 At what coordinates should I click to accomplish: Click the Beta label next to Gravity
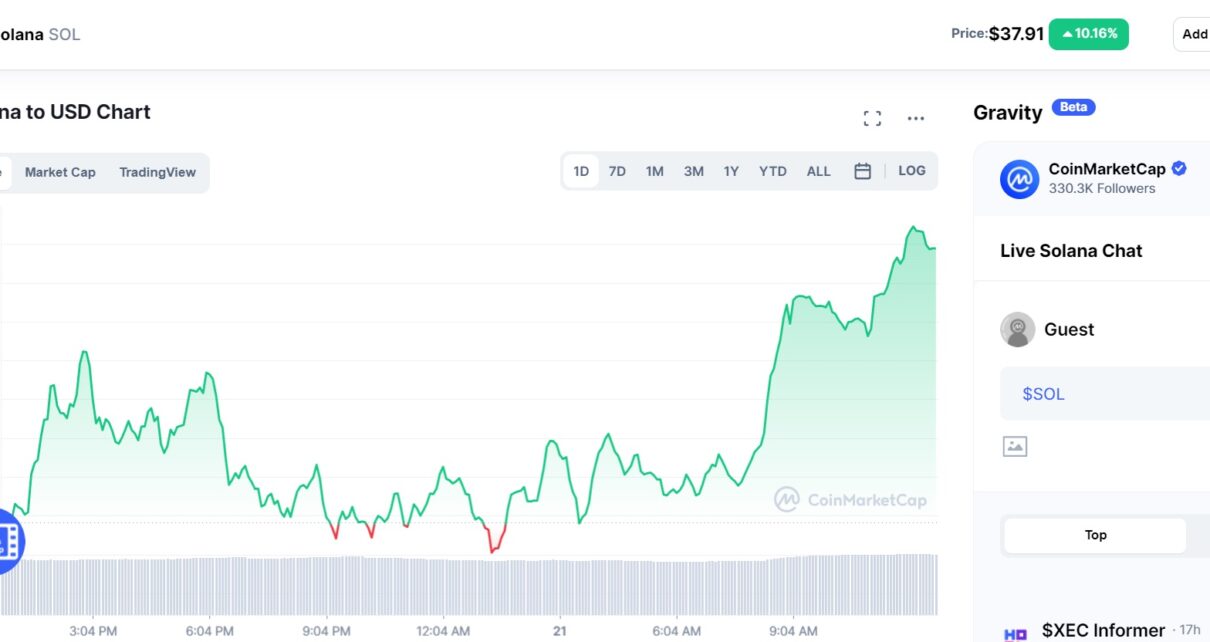tap(1073, 107)
